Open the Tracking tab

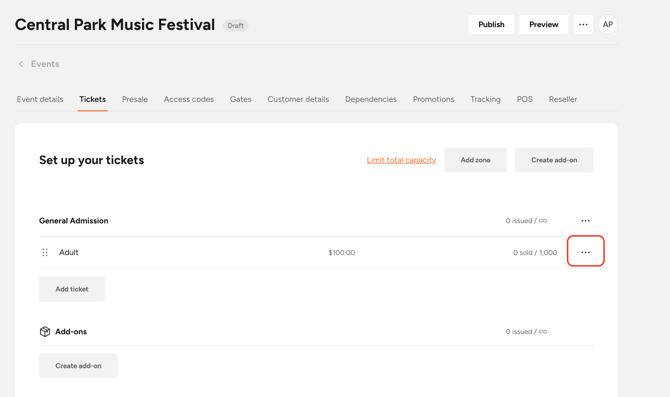485,99
